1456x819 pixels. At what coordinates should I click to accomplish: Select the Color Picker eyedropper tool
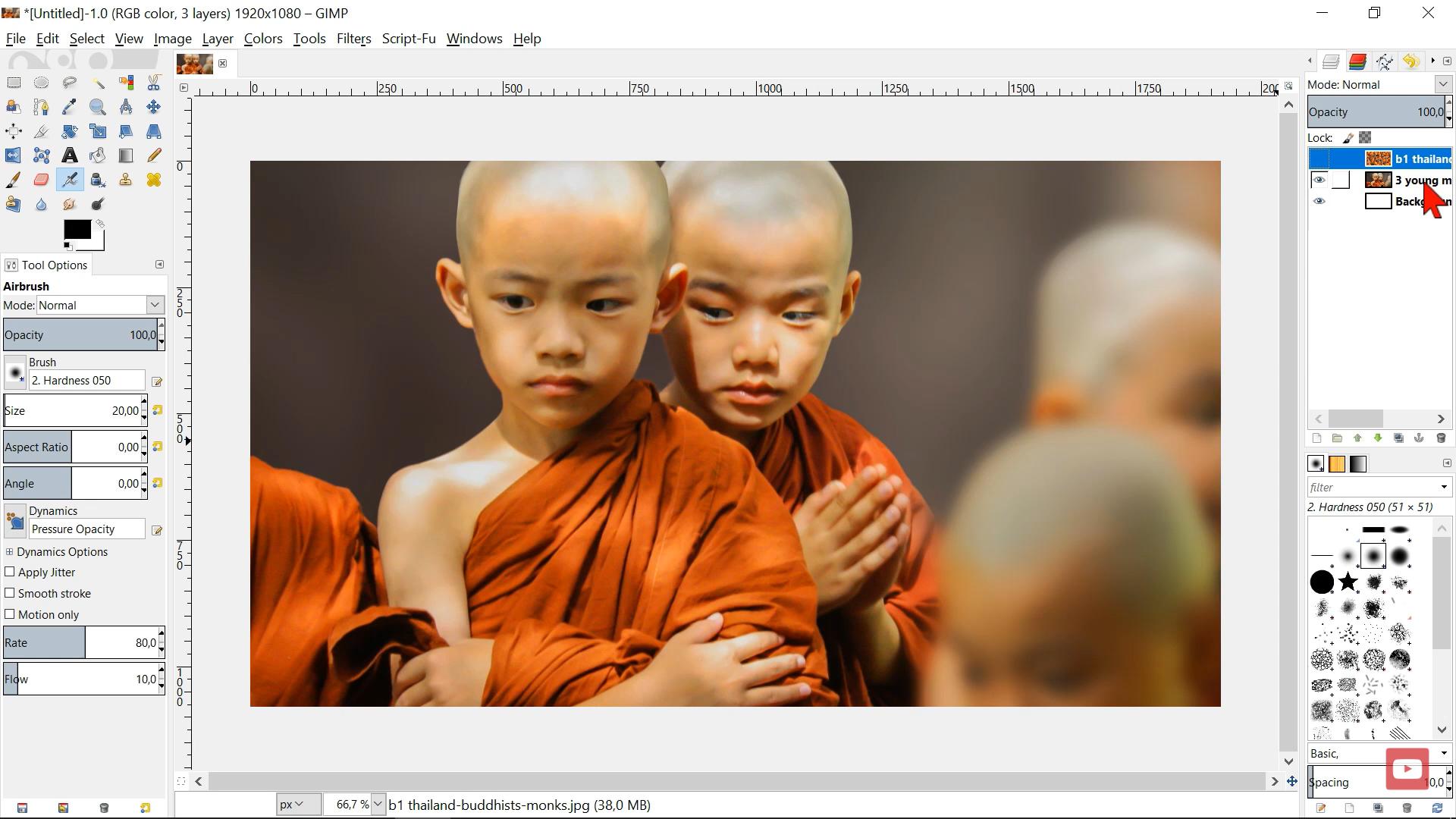click(x=69, y=107)
